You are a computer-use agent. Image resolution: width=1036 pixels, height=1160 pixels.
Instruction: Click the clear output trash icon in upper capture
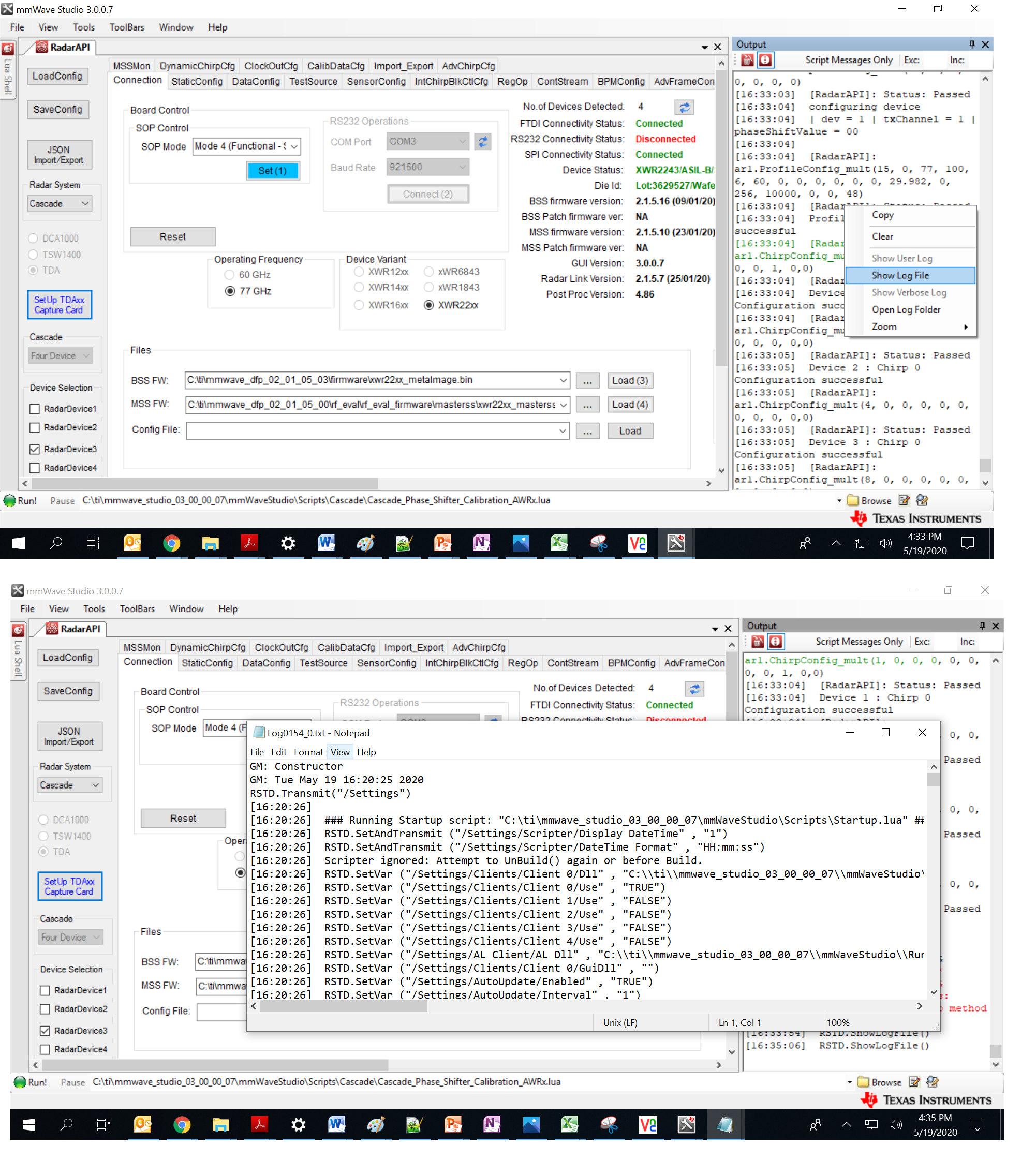coord(747,60)
